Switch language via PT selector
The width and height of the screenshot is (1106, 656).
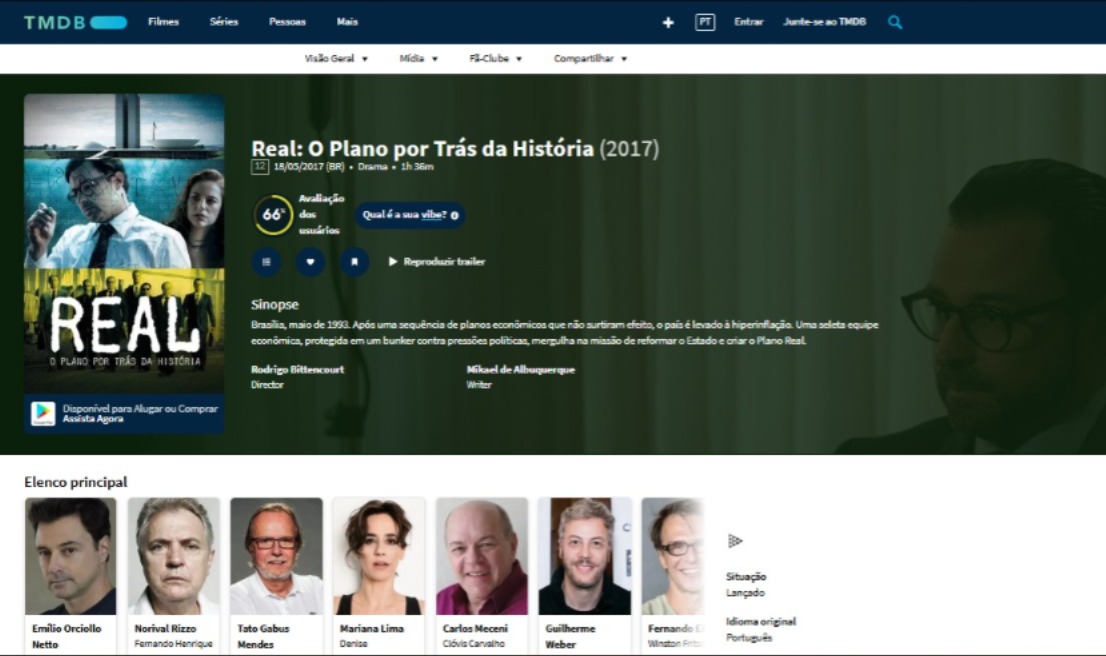[x=705, y=23]
